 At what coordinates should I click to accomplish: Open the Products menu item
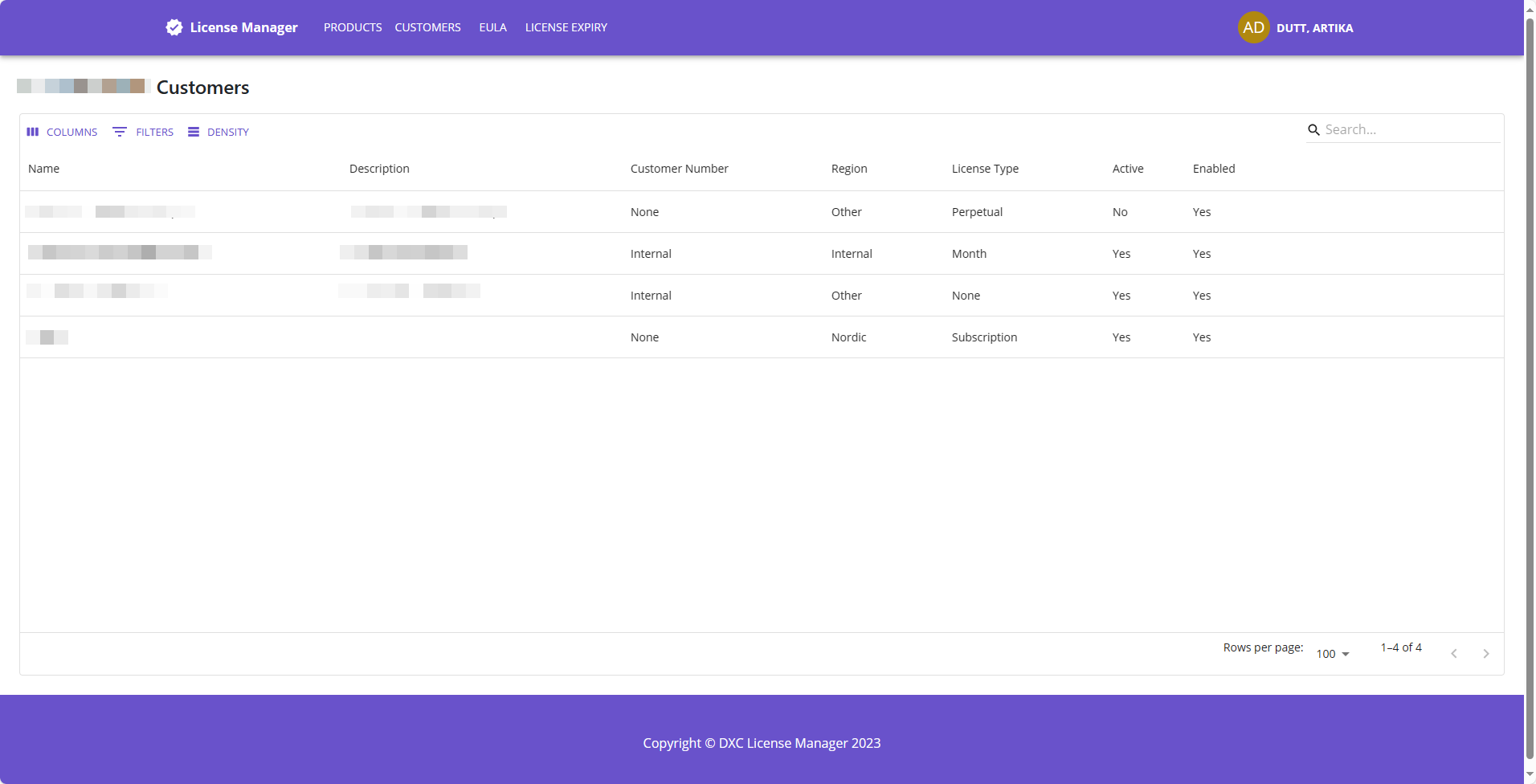[353, 27]
